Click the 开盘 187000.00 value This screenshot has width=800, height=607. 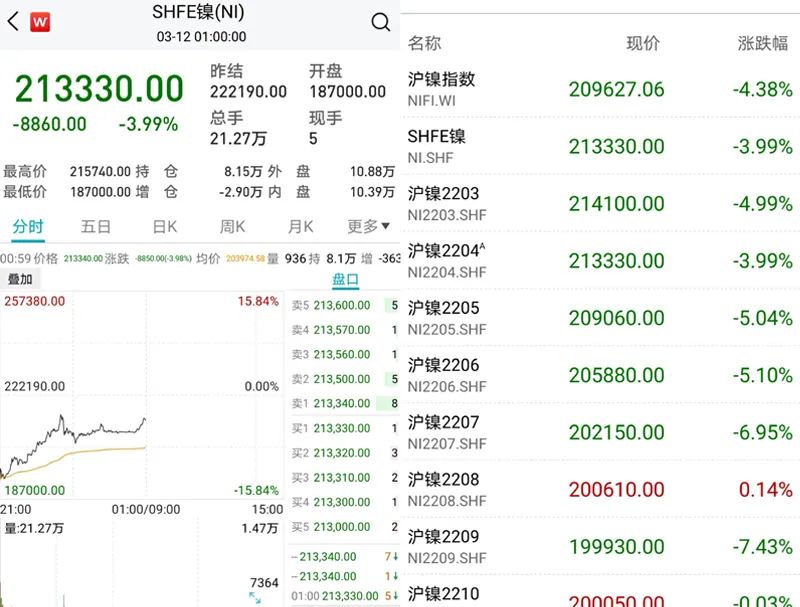tap(347, 92)
